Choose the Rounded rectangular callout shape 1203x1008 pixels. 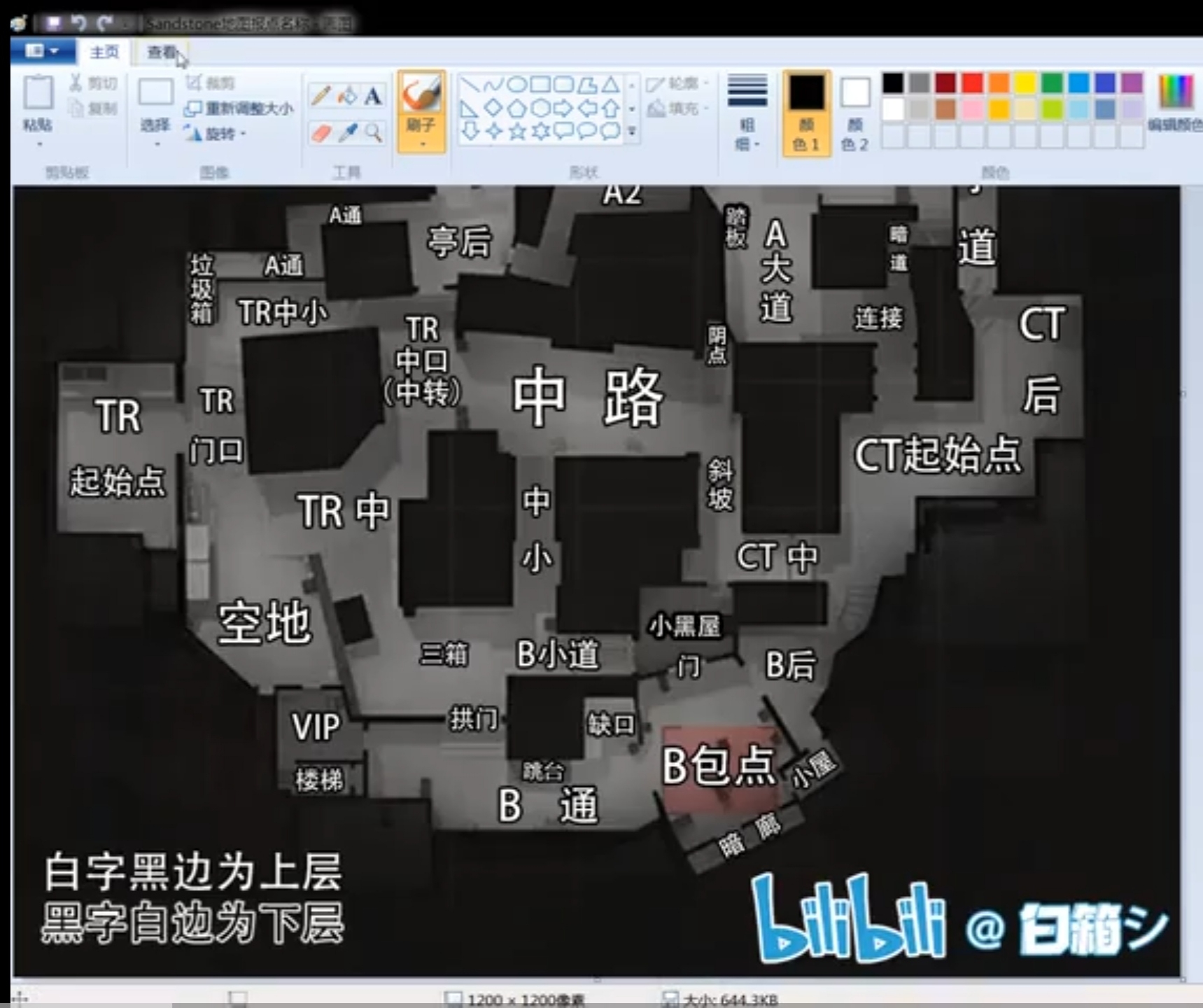point(563,131)
